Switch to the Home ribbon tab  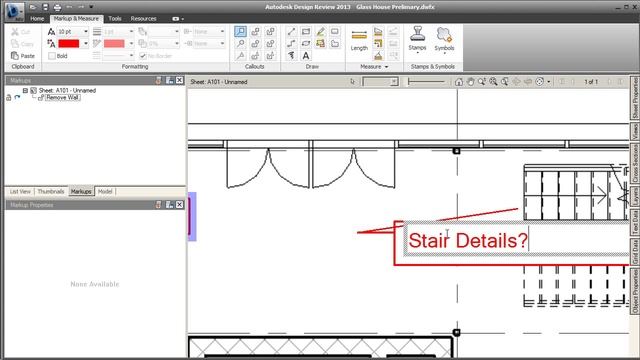[37, 19]
